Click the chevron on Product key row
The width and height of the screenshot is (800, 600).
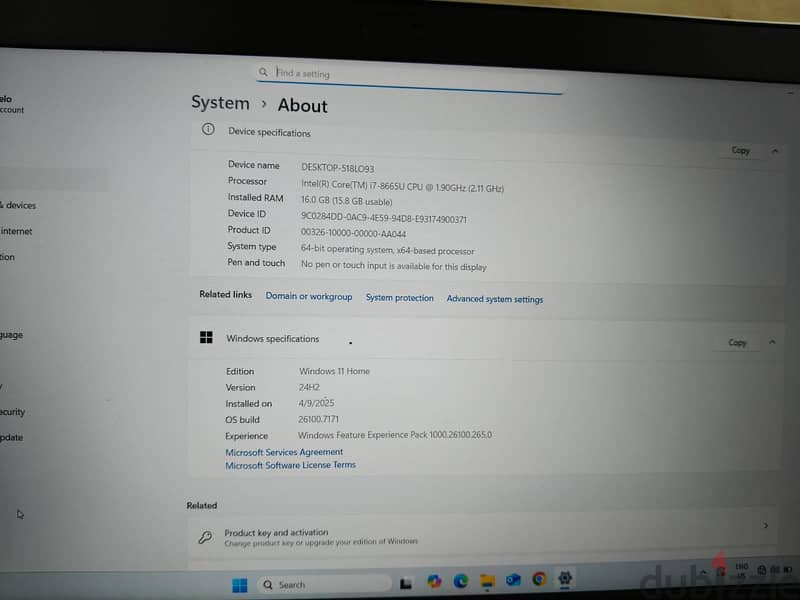click(766, 526)
